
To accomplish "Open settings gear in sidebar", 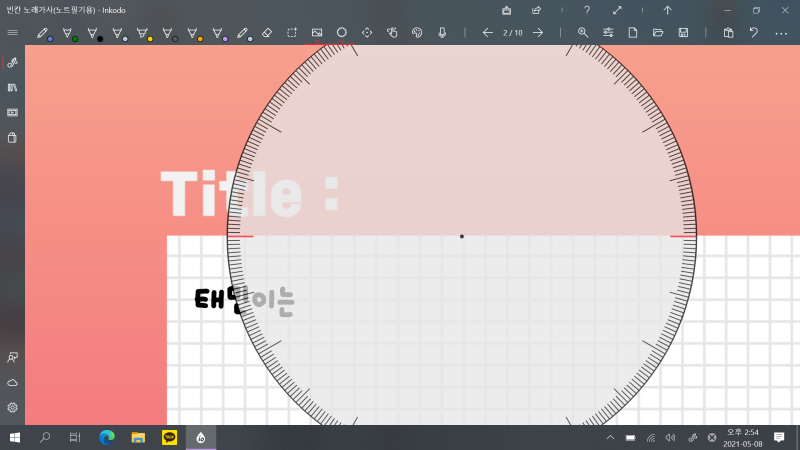I will pos(12,408).
